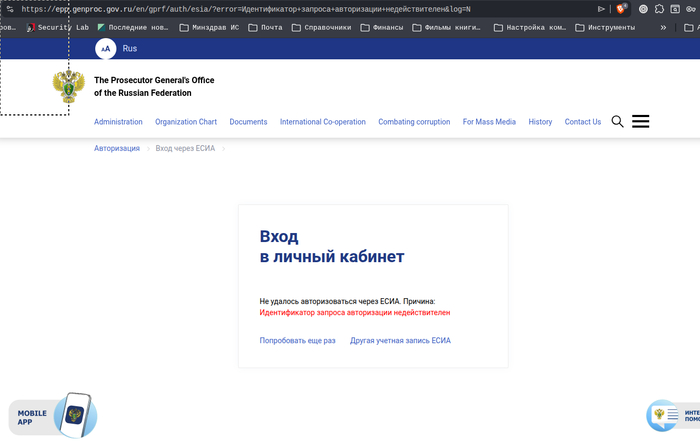Image resolution: width=700 pixels, height=447 pixels.
Task: Click the Prosecutor General's Office emblem logo
Action: (x=69, y=87)
